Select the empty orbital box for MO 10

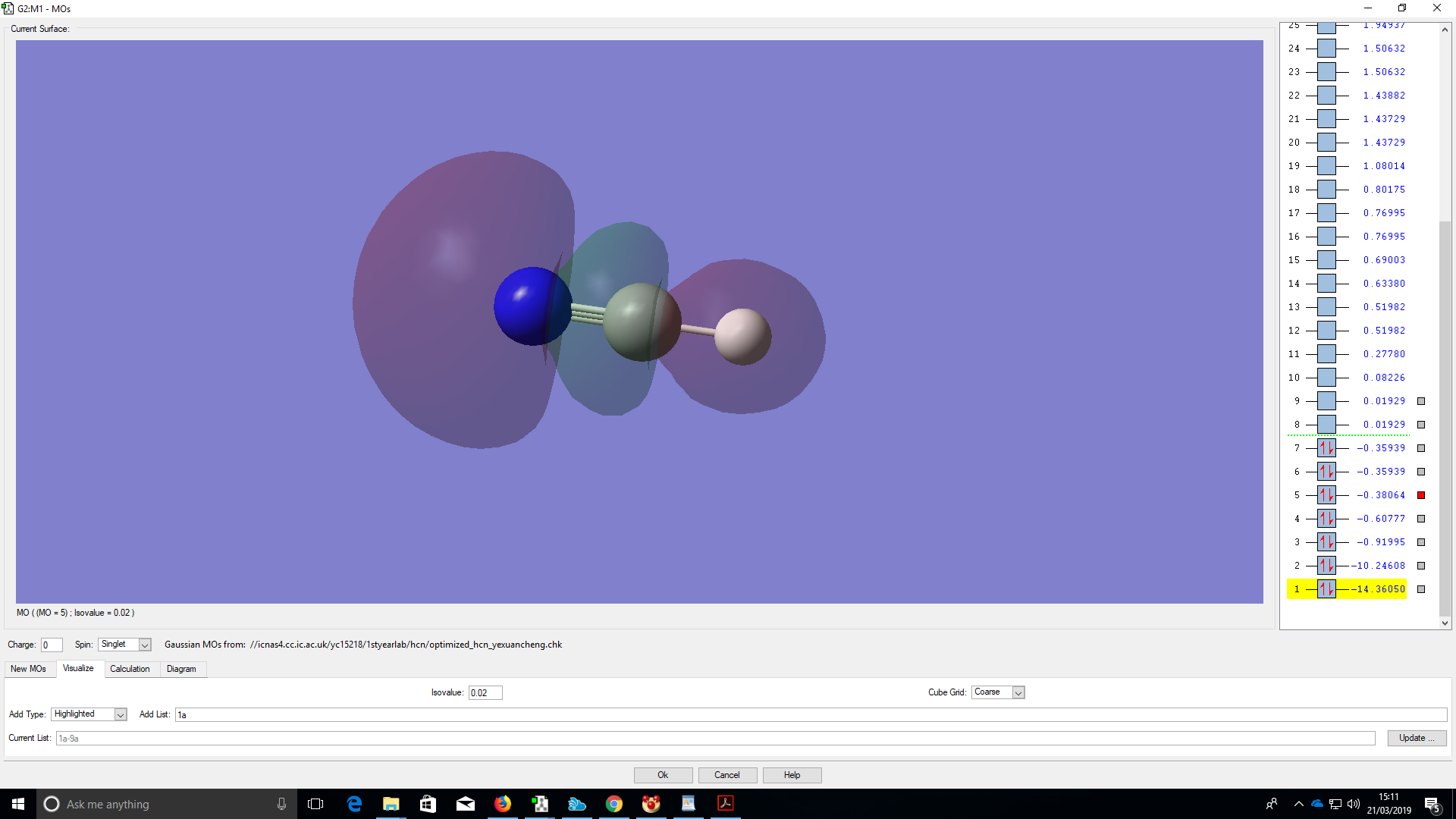pos(1326,378)
